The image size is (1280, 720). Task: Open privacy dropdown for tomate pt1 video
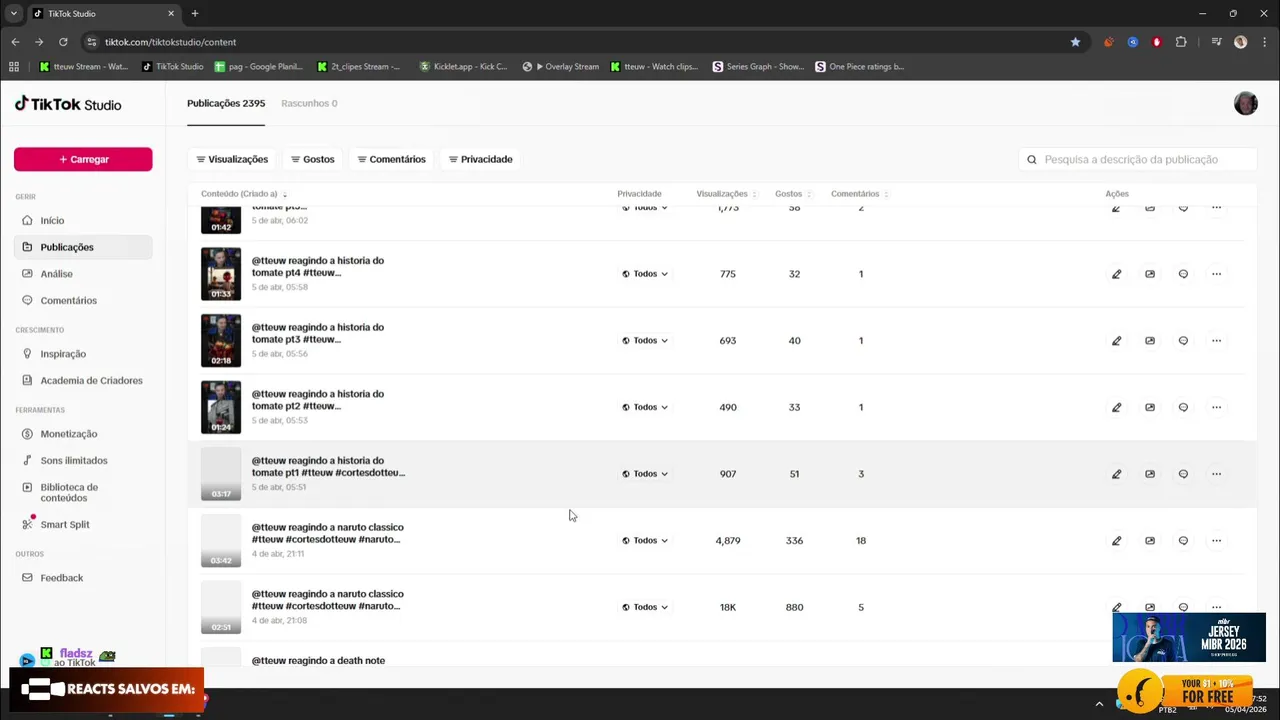point(645,474)
